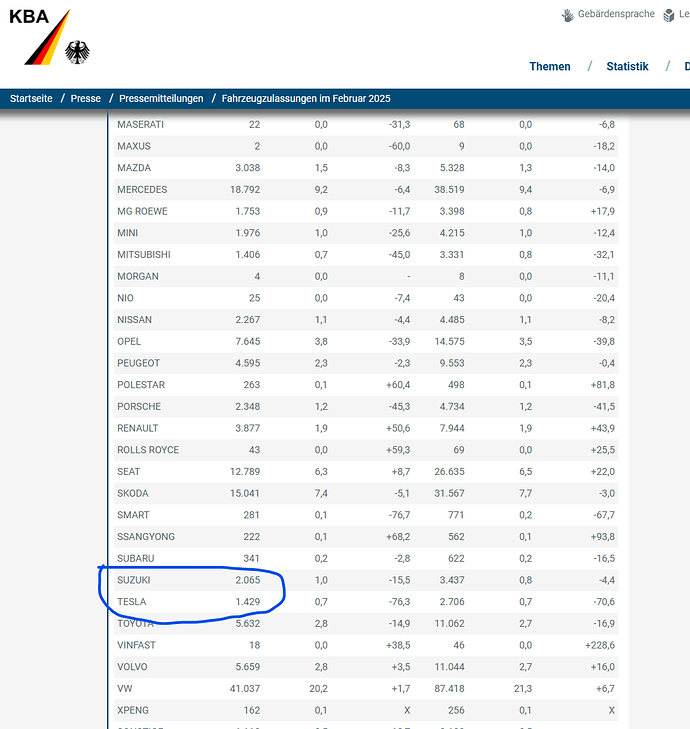This screenshot has height=729, width=690.
Task: Click Opel change value -33,9
Action: (399, 341)
